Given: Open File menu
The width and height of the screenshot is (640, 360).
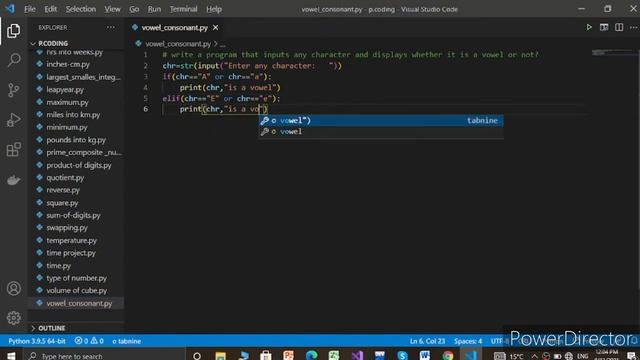Looking at the screenshot, I should point(30,9).
